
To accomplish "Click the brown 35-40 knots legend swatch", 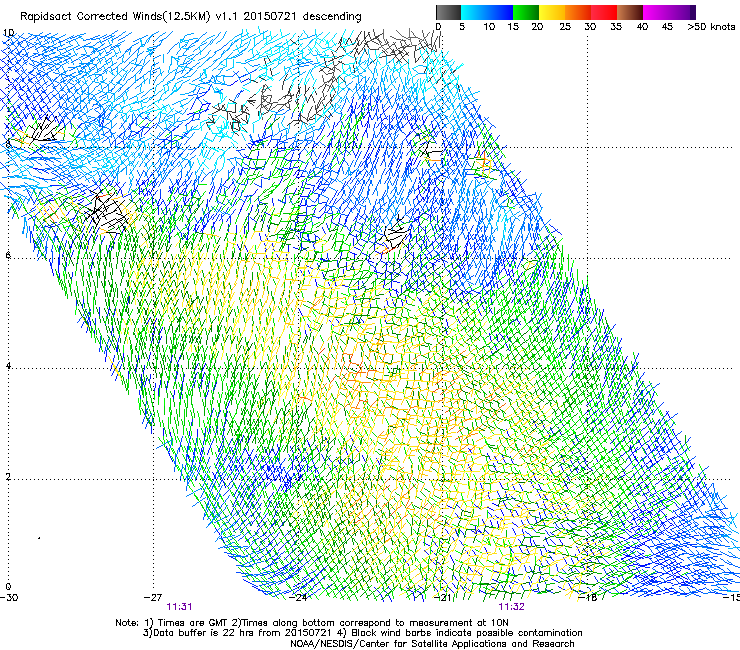I will [x=630, y=12].
